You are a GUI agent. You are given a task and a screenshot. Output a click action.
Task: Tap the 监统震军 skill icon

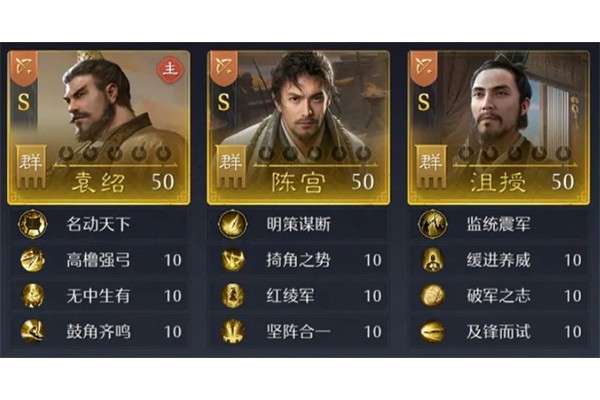click(x=433, y=224)
